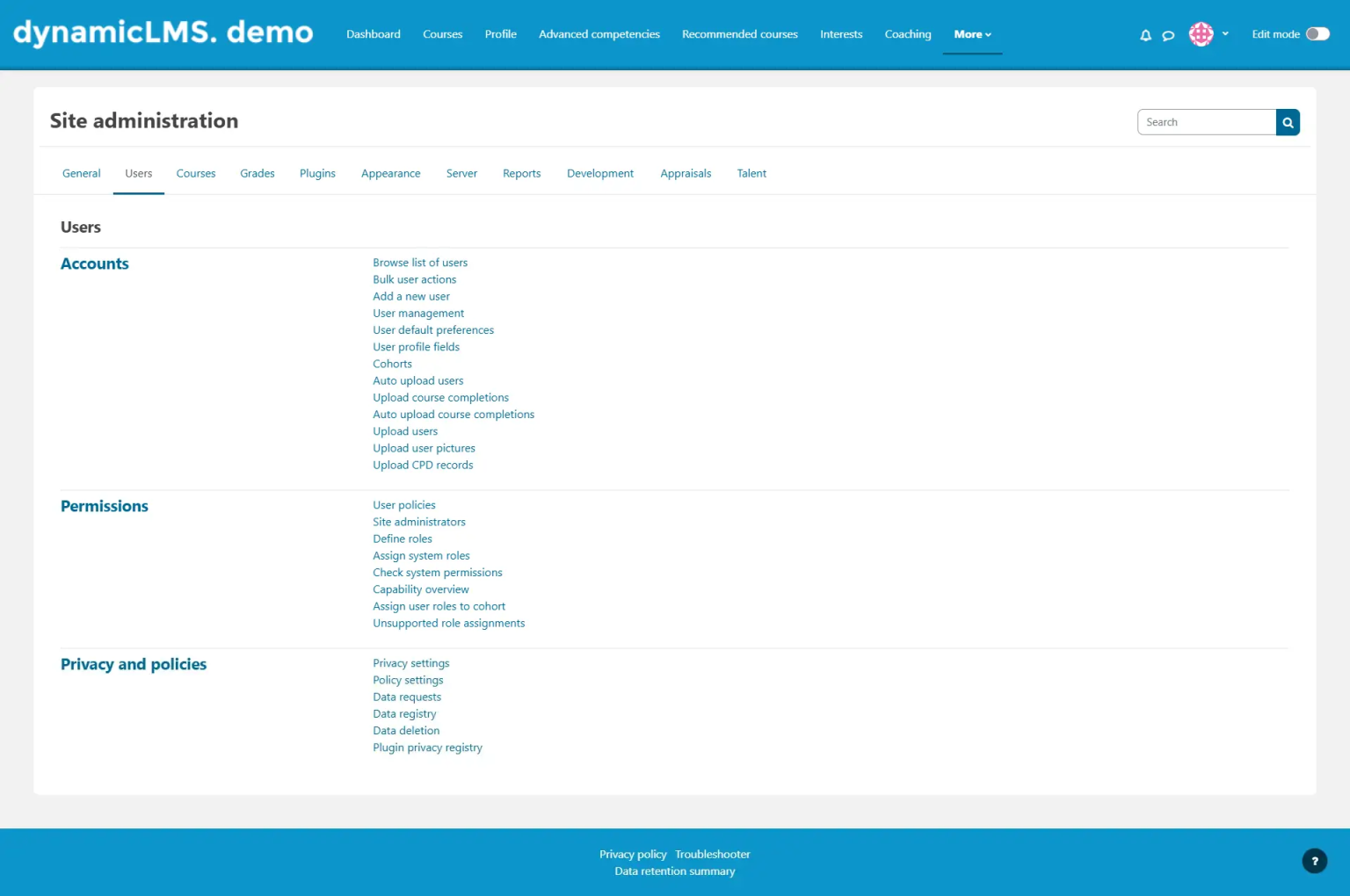Open Upload CPD records link

[423, 465]
